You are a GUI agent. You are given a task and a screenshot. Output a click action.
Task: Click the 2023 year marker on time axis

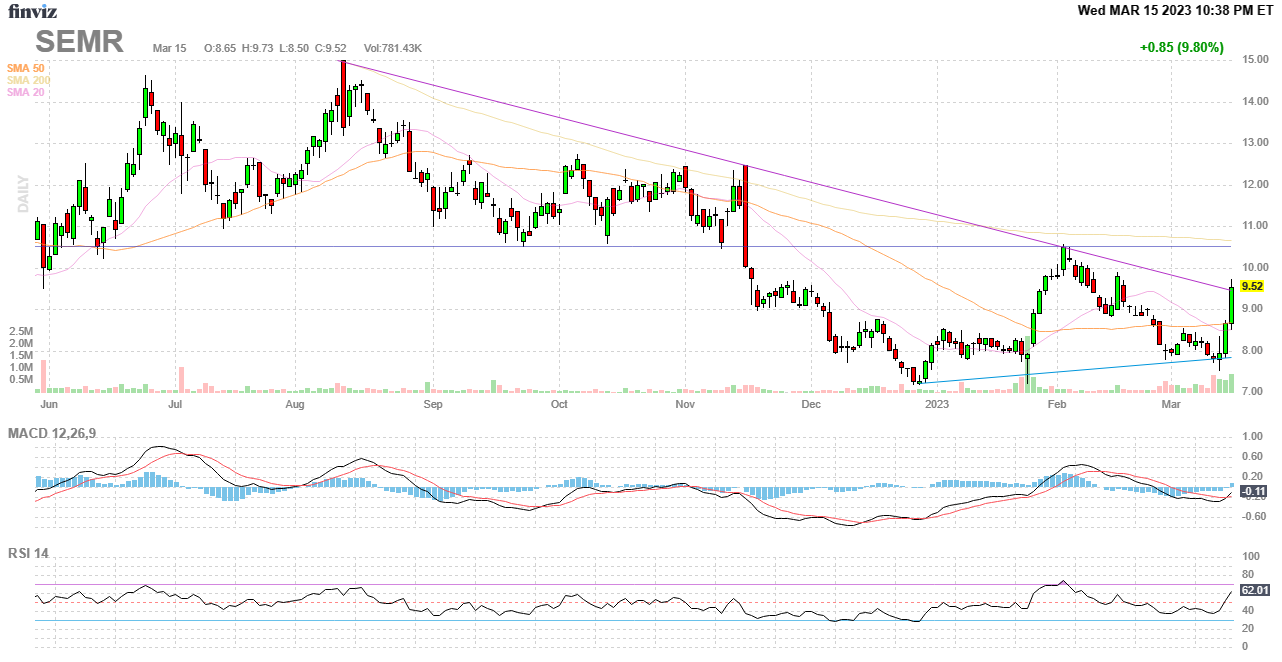[x=936, y=405]
